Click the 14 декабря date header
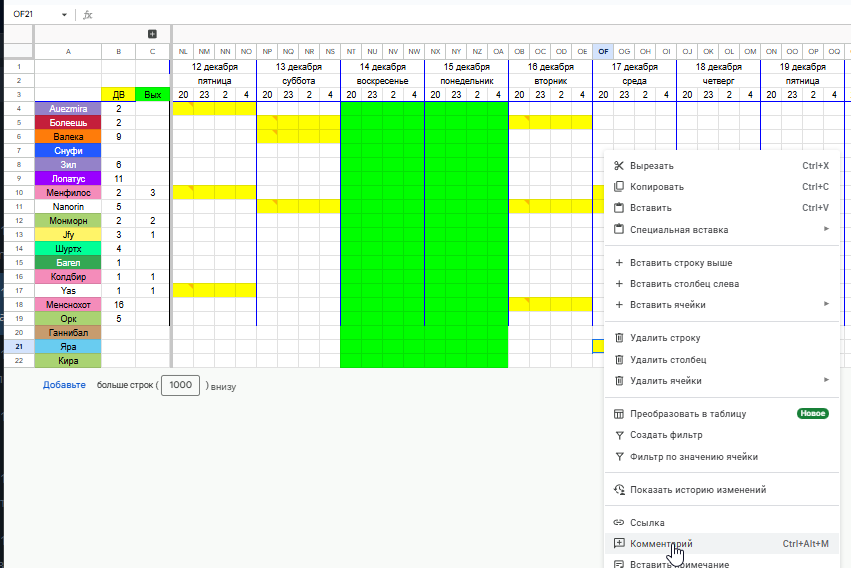 [x=383, y=67]
